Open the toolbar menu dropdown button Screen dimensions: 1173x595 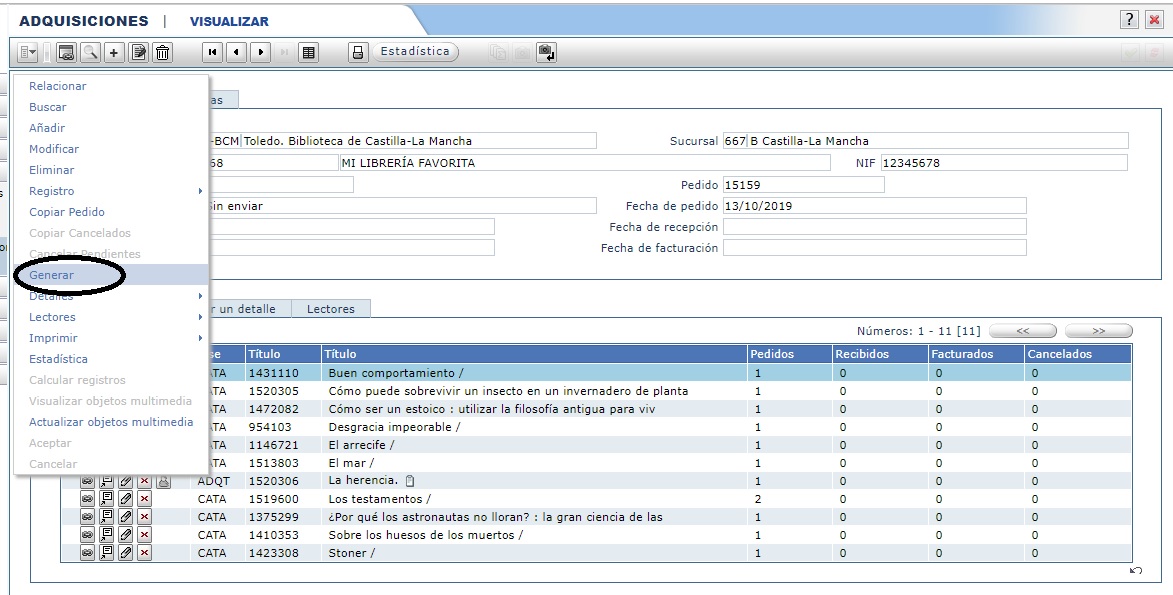pyautogui.click(x=28, y=52)
